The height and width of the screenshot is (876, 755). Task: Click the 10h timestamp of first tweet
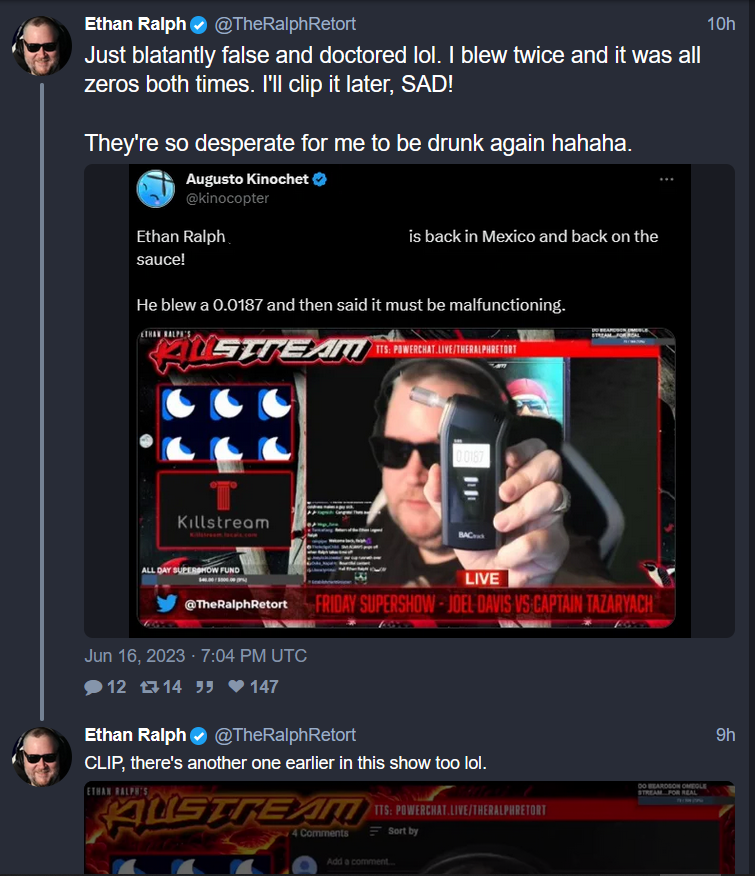pos(721,24)
